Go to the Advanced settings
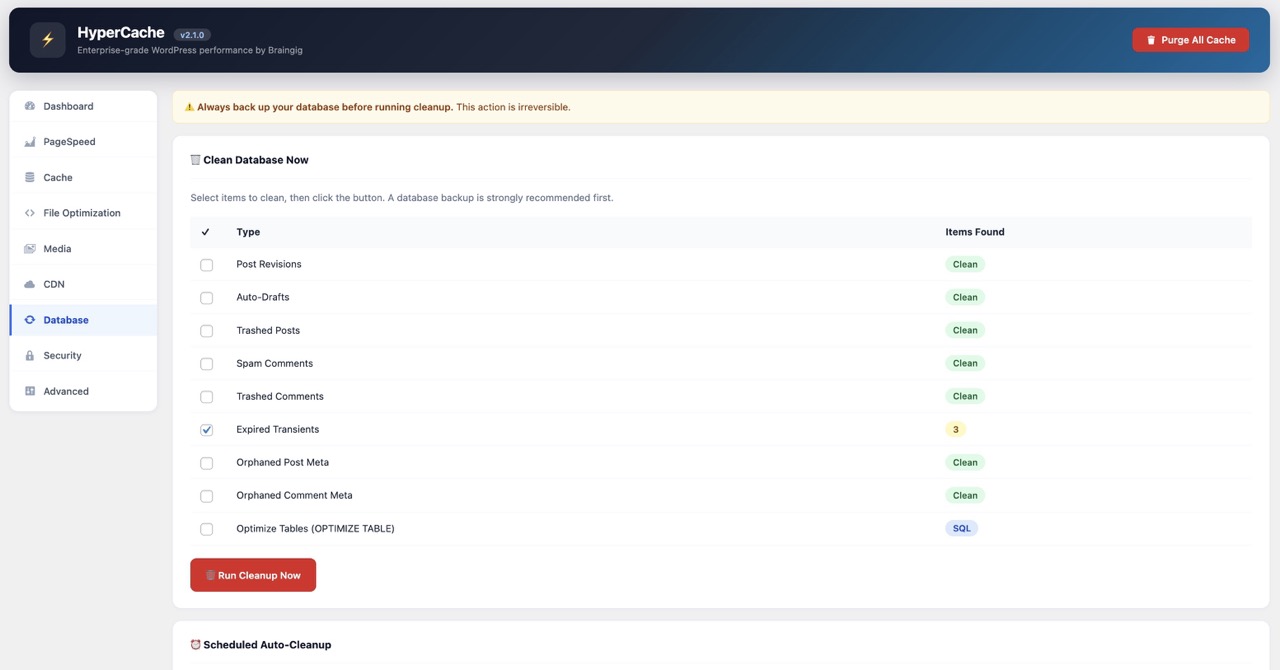Screen dimensions: 1280x670 [83, 391]
